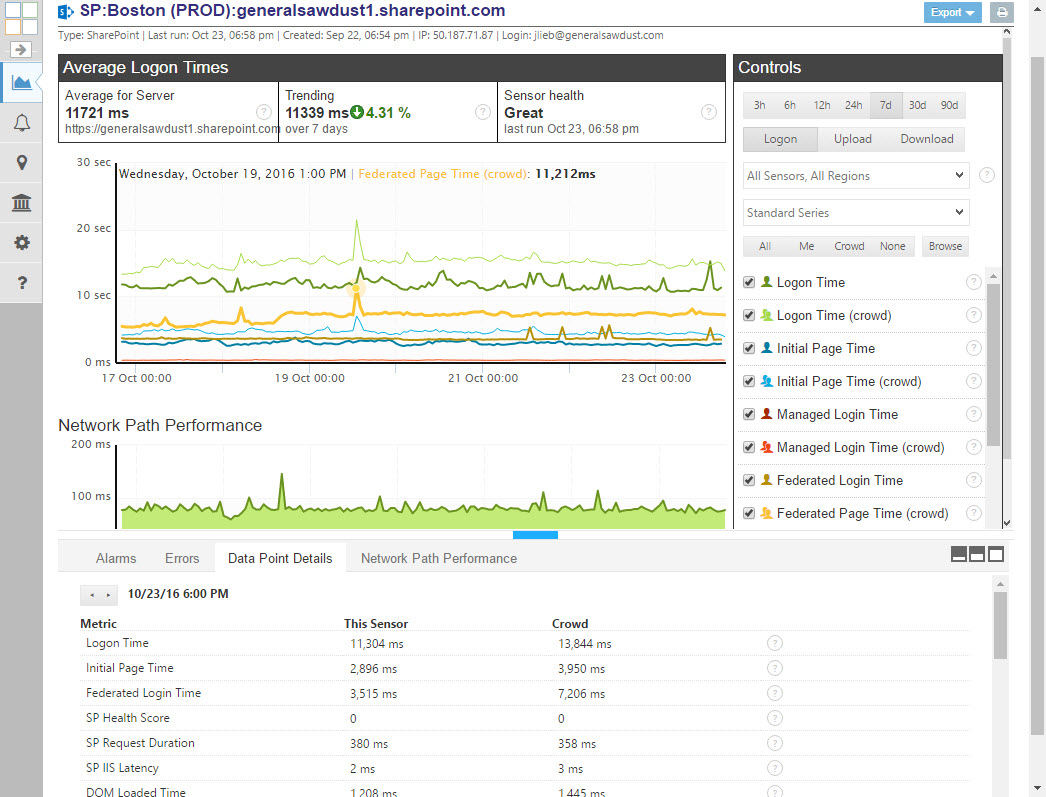Viewport: 1046px width, 797px height.
Task: Expand the sidebar with arrow button
Action: click(21, 49)
